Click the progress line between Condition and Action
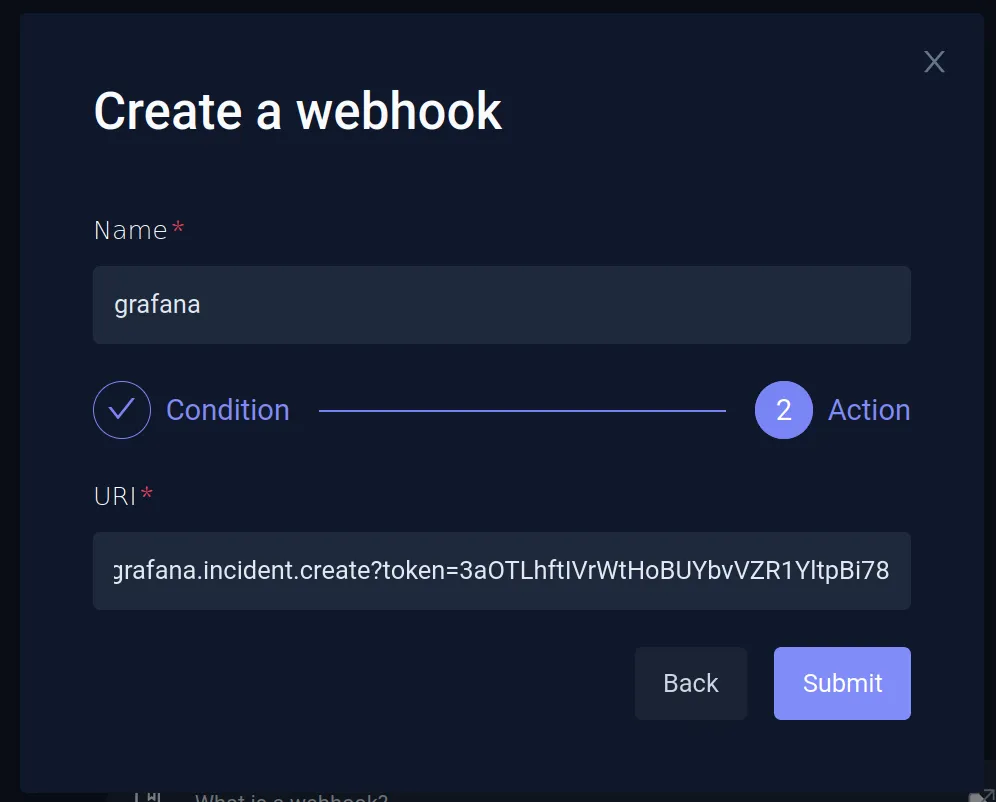This screenshot has width=996, height=802. pyautogui.click(x=520, y=410)
